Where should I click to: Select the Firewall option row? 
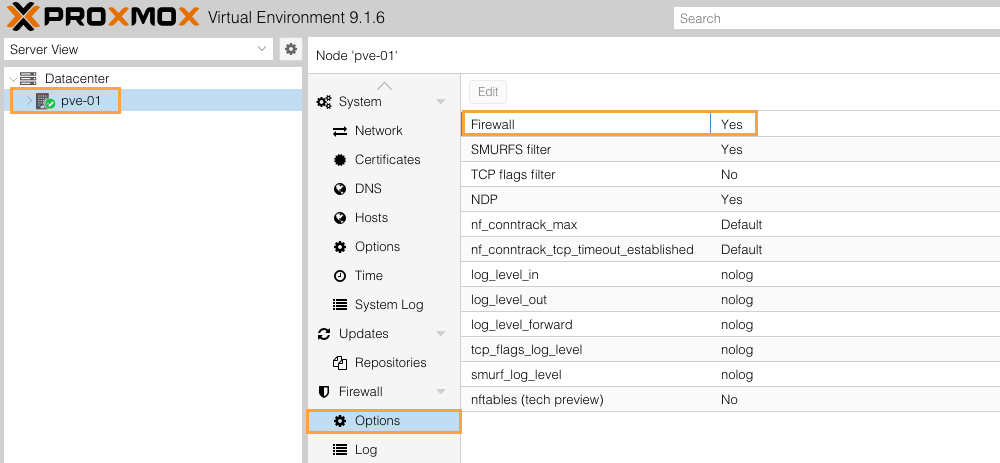(x=730, y=124)
